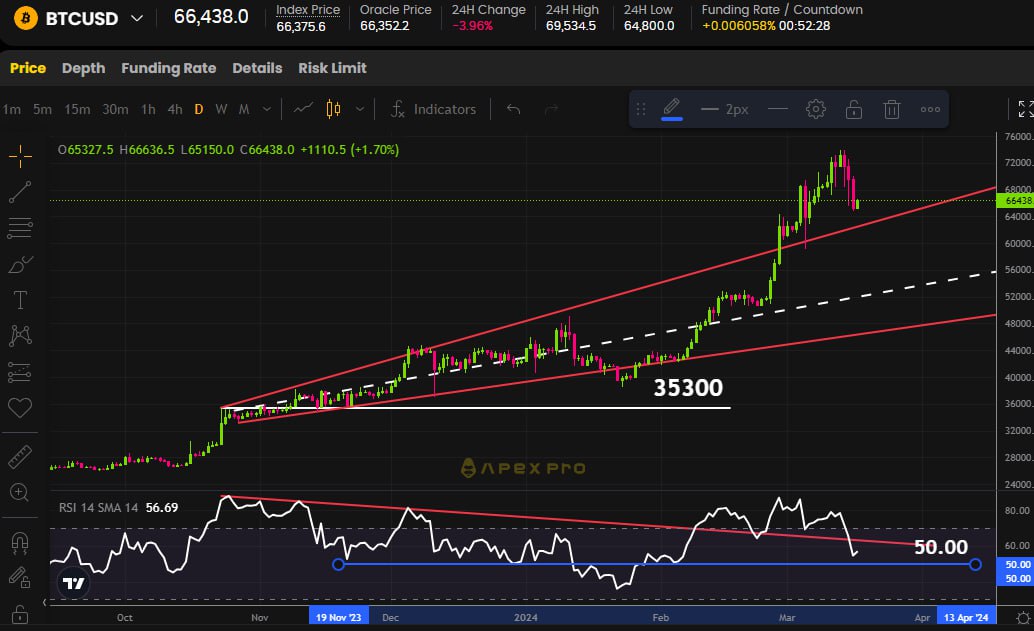Select the 1h timeframe
The height and width of the screenshot is (631, 1034).
148,109
